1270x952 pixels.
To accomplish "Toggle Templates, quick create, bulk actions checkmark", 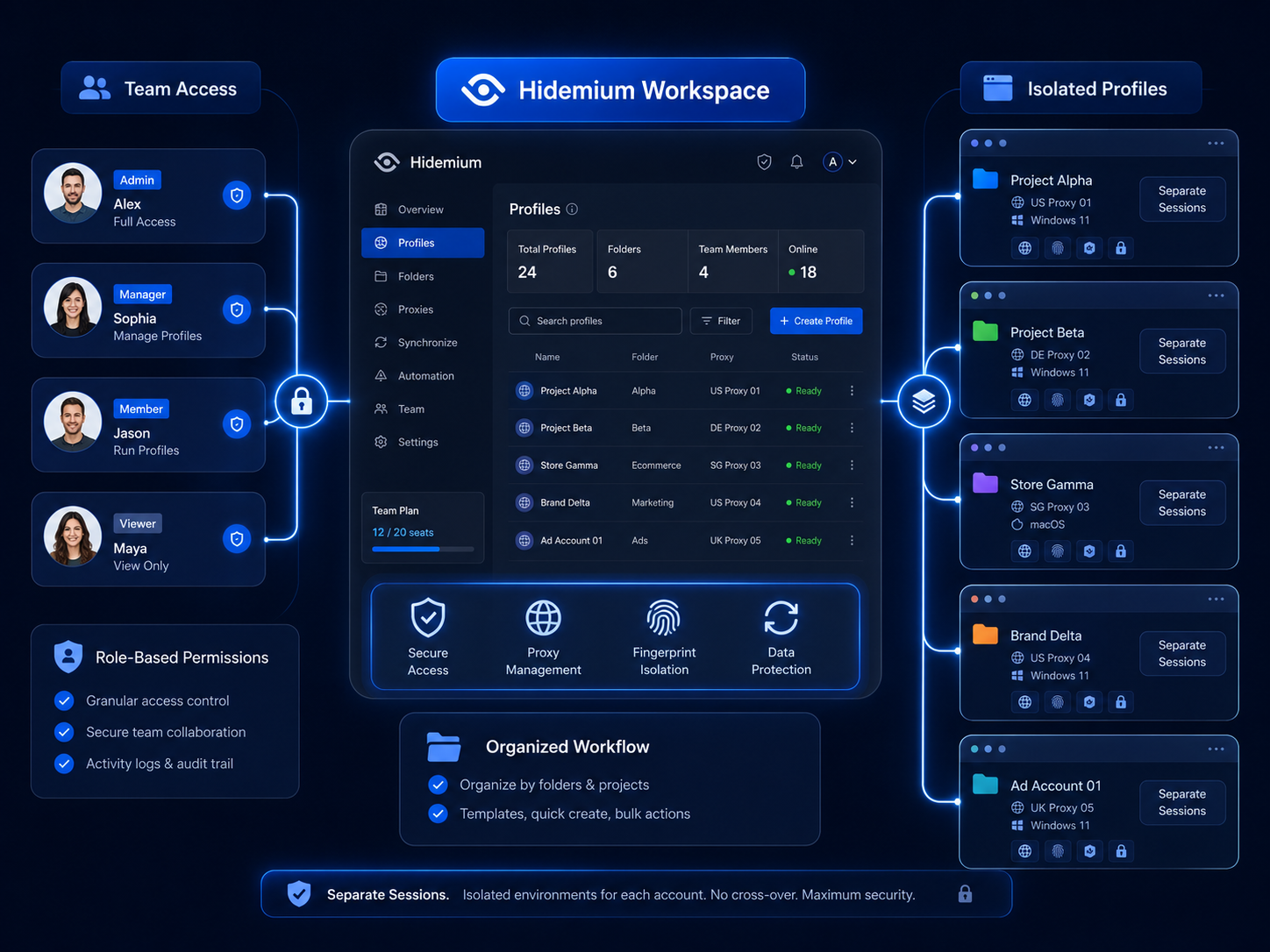I will [x=438, y=813].
